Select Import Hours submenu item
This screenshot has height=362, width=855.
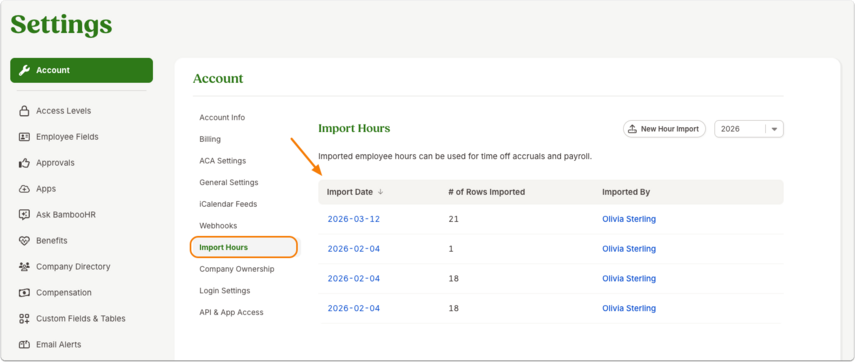click(244, 248)
